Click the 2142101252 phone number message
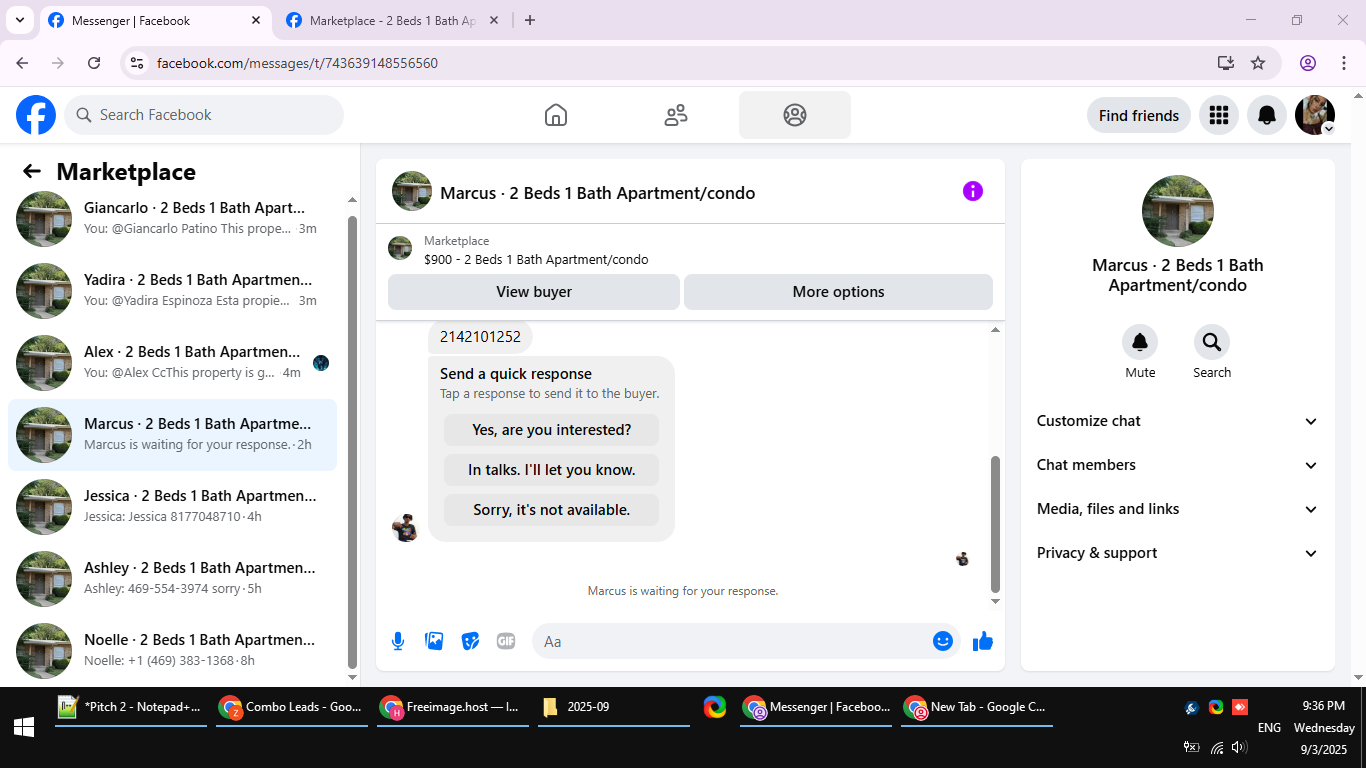The image size is (1366, 768). point(480,337)
